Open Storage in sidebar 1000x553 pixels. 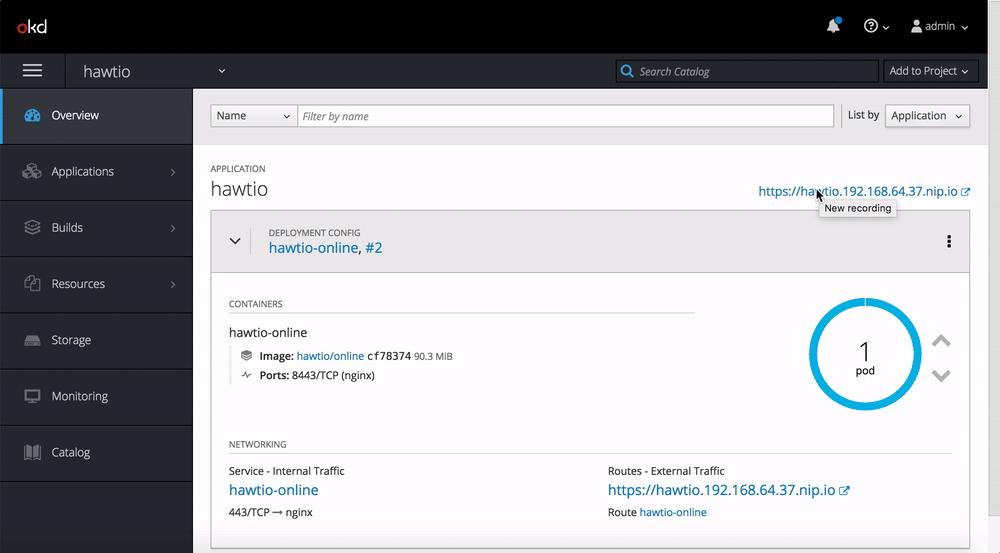point(97,340)
